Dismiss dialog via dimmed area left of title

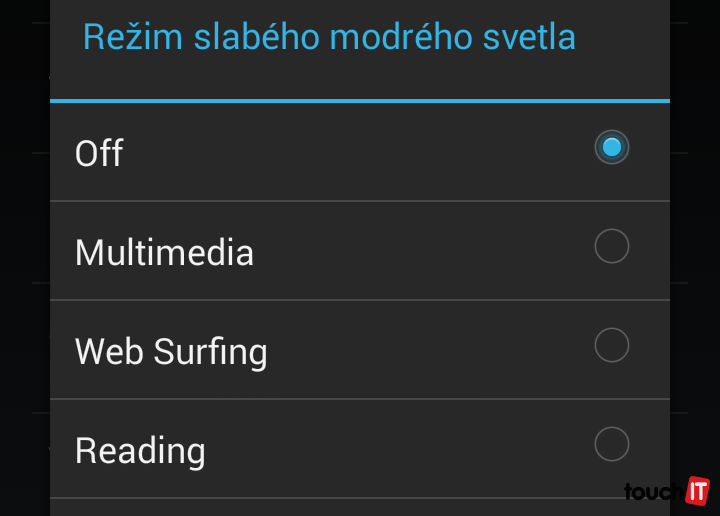click(x=24, y=40)
